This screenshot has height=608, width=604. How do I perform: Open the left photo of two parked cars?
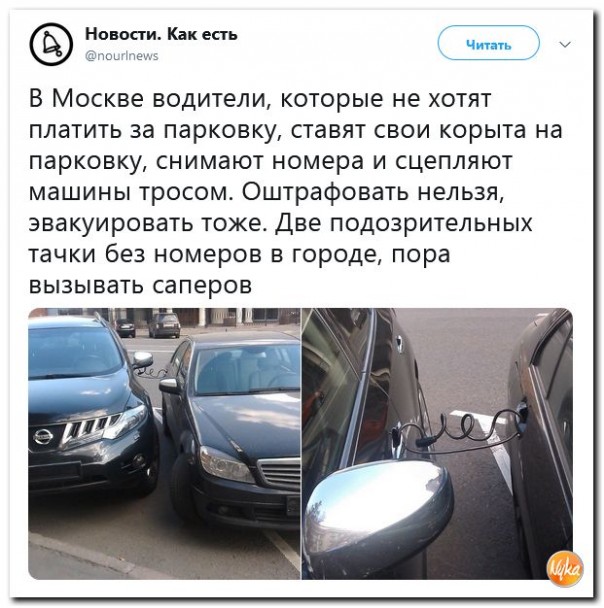(x=164, y=444)
